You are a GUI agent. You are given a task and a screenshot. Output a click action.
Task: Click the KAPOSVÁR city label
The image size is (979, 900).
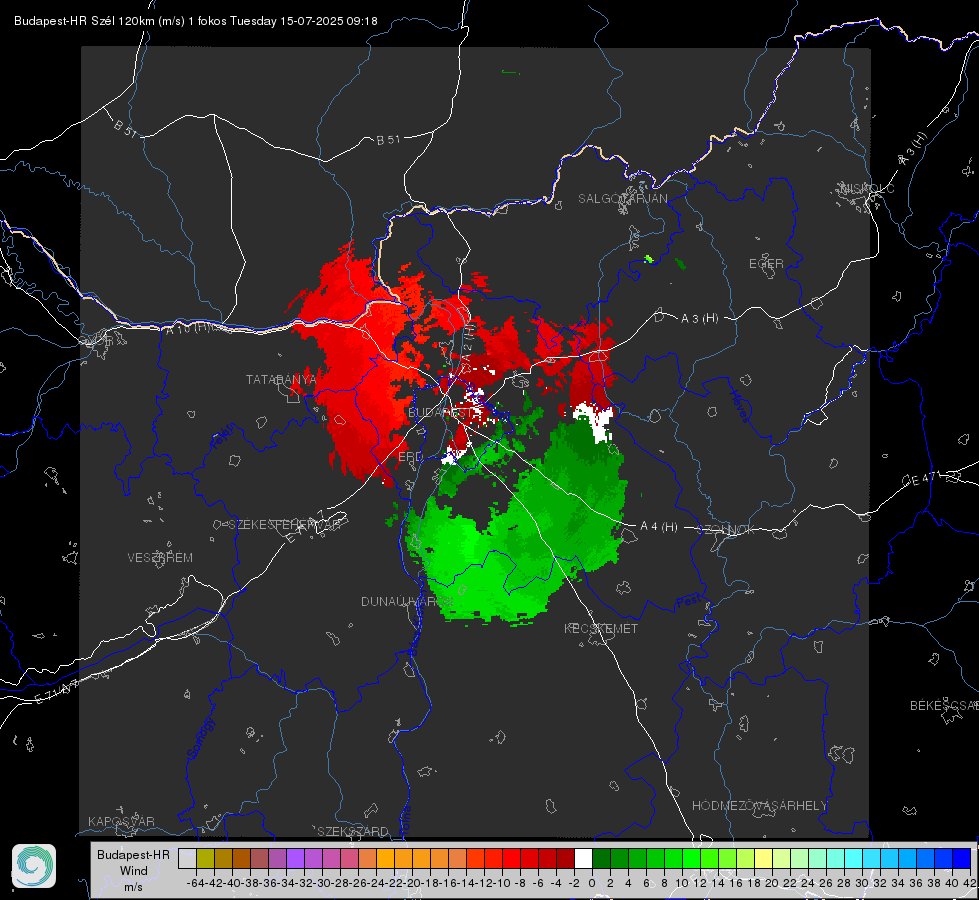[121, 821]
